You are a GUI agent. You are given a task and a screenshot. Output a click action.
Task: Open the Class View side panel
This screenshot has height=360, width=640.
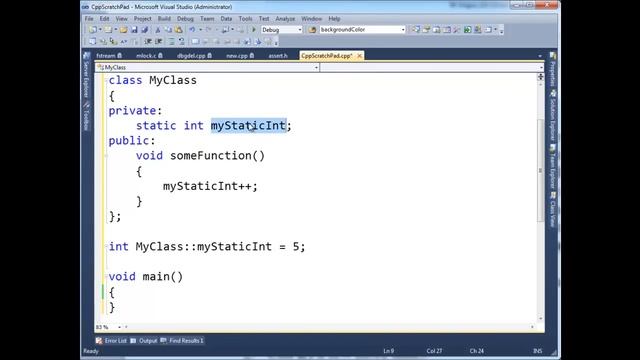point(553,210)
